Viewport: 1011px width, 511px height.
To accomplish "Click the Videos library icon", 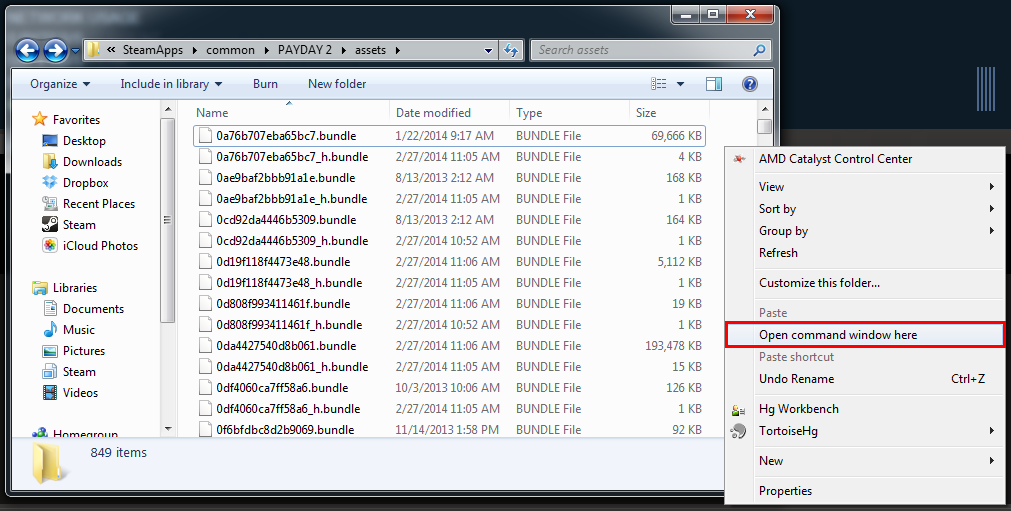I will click(x=50, y=392).
